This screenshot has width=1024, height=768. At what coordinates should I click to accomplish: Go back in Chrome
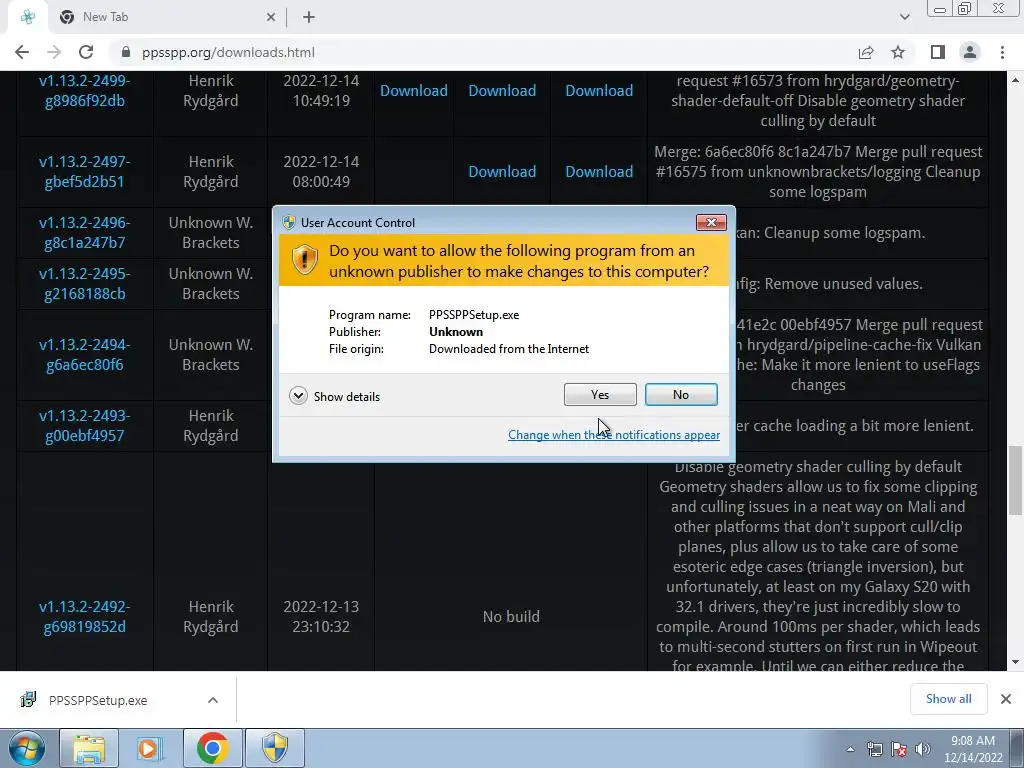(22, 52)
